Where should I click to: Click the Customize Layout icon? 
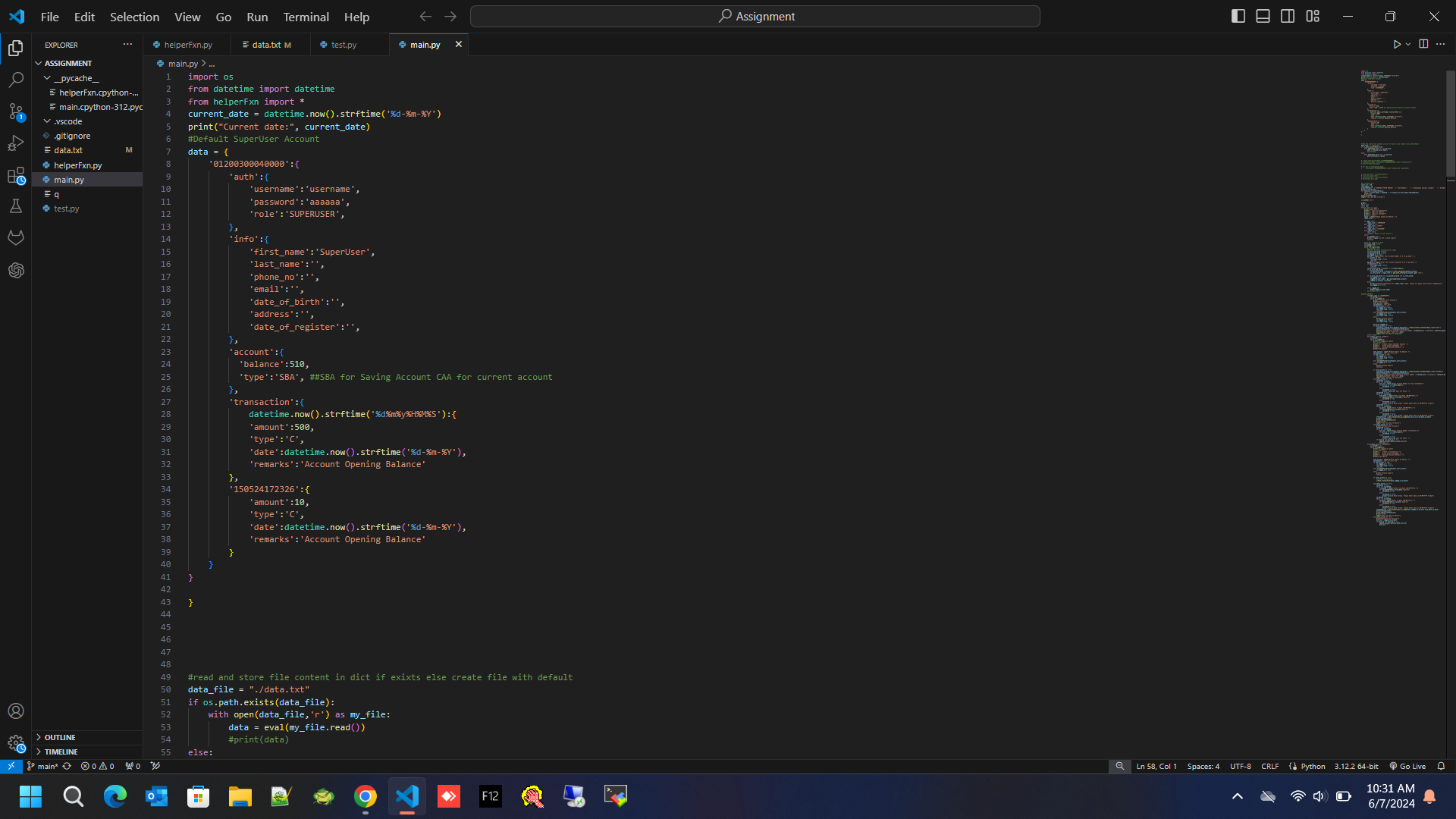pyautogui.click(x=1313, y=16)
